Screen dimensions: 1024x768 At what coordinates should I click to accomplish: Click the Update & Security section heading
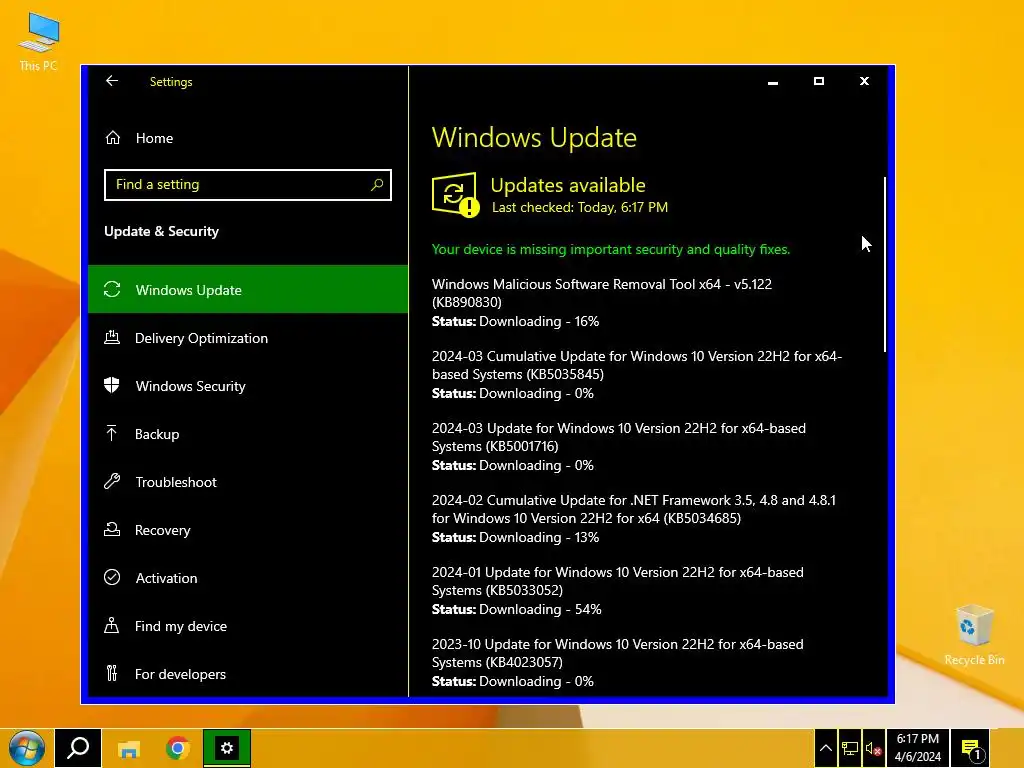click(161, 231)
